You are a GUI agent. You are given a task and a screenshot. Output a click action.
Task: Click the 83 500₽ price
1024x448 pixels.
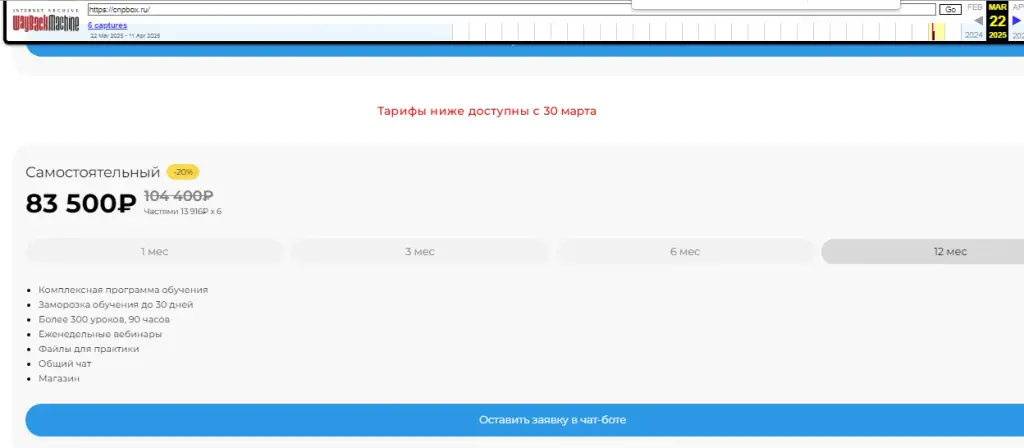tap(80, 204)
